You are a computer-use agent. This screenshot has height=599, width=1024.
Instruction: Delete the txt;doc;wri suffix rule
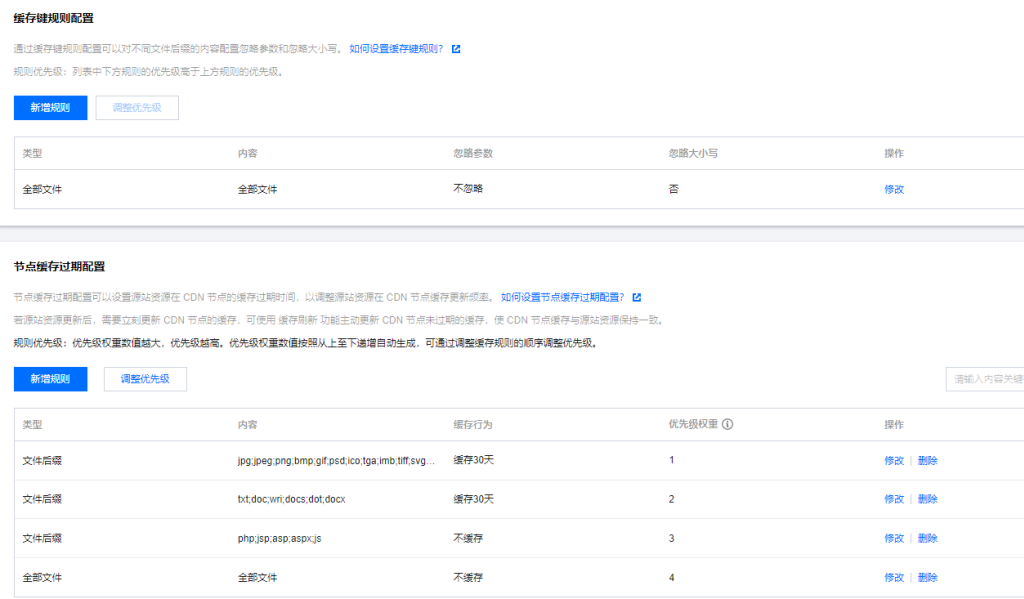click(927, 499)
